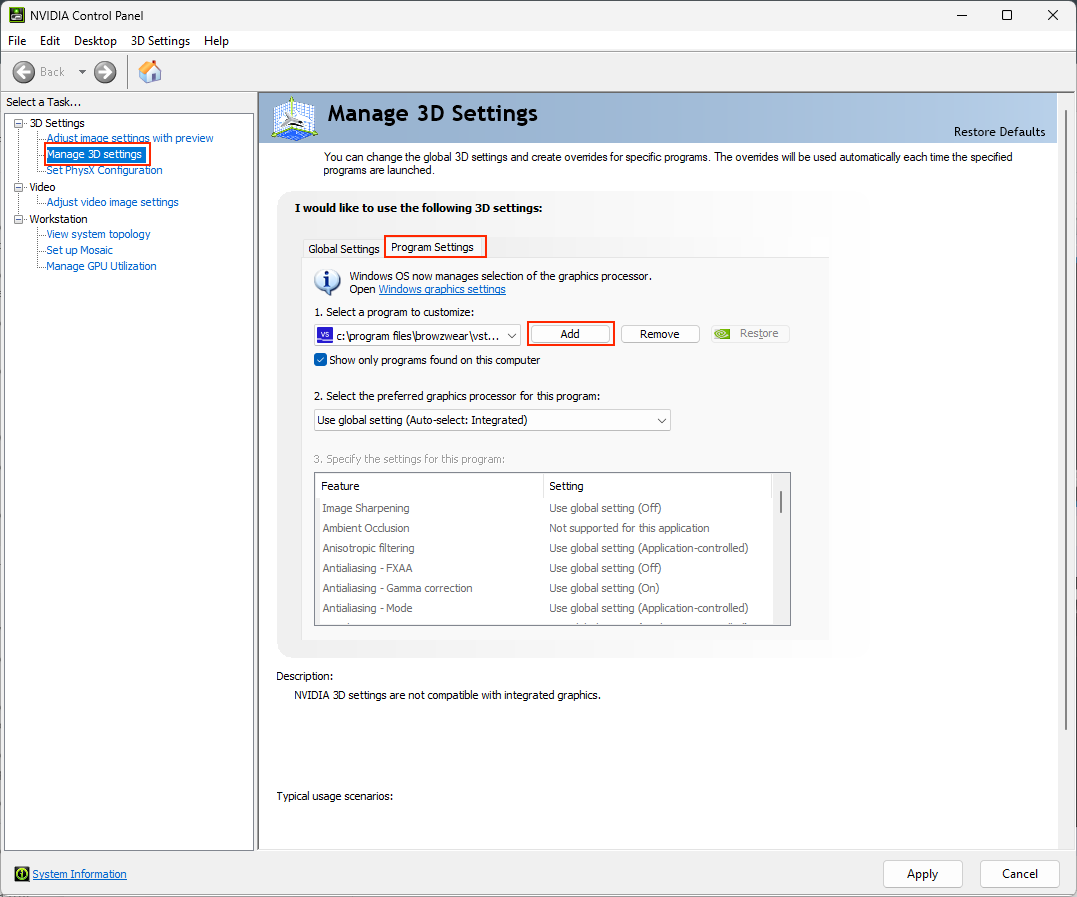Viewport: 1077px width, 897px height.
Task: Click the Manage 3D Settings header image
Action: click(294, 119)
